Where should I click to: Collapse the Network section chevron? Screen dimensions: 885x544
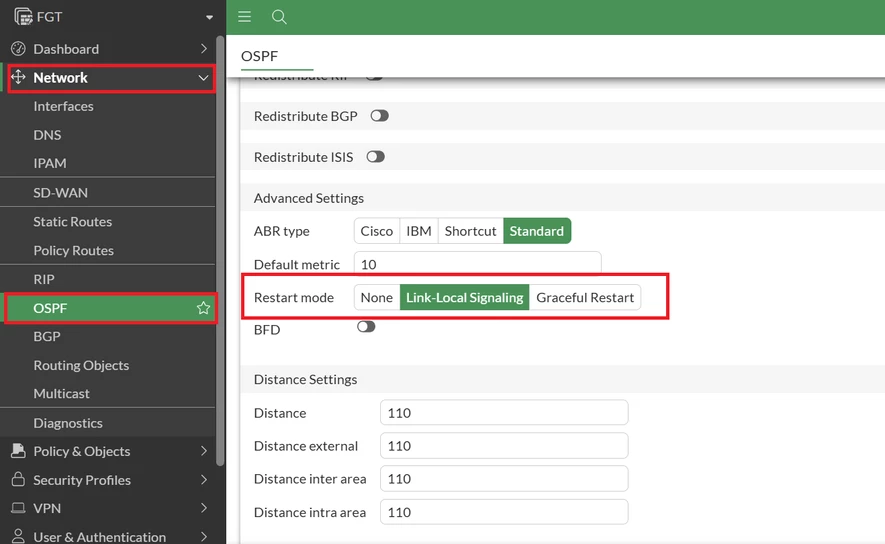point(203,78)
